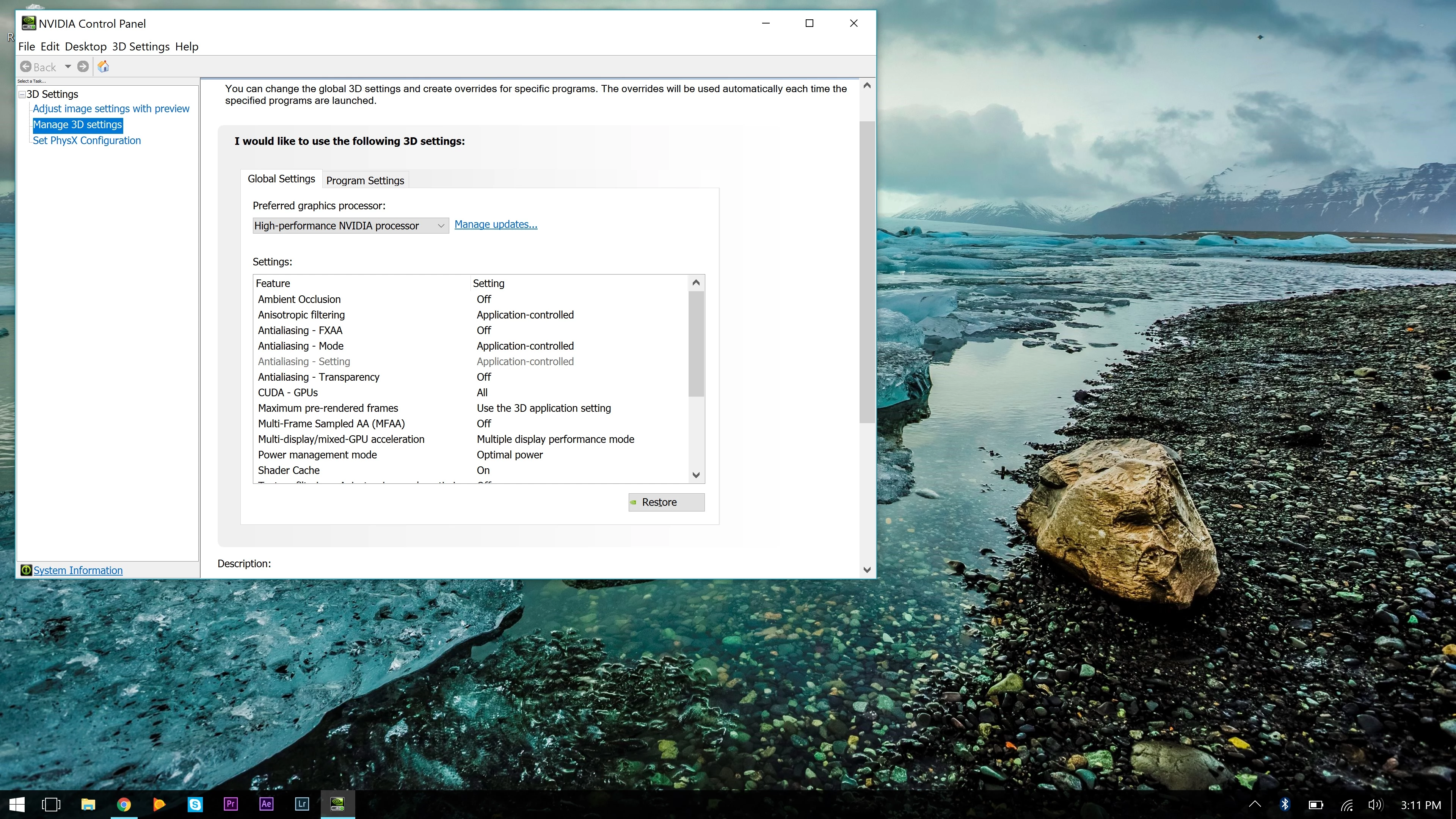This screenshot has height=819, width=1456.
Task: Click the Home icon in toolbar
Action: coord(103,67)
